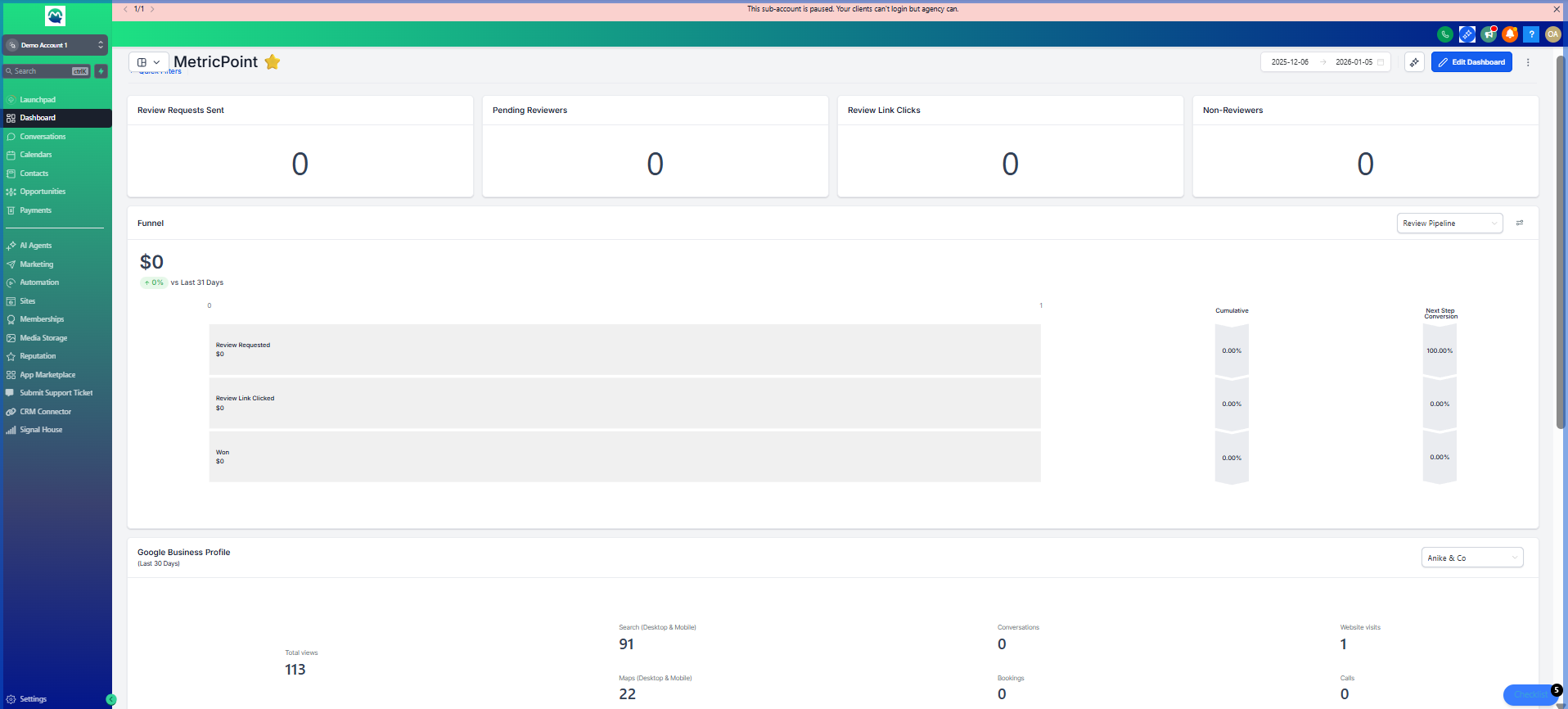The height and width of the screenshot is (709, 1568).
Task: Click the Review Requested funnel bar
Action: click(624, 350)
